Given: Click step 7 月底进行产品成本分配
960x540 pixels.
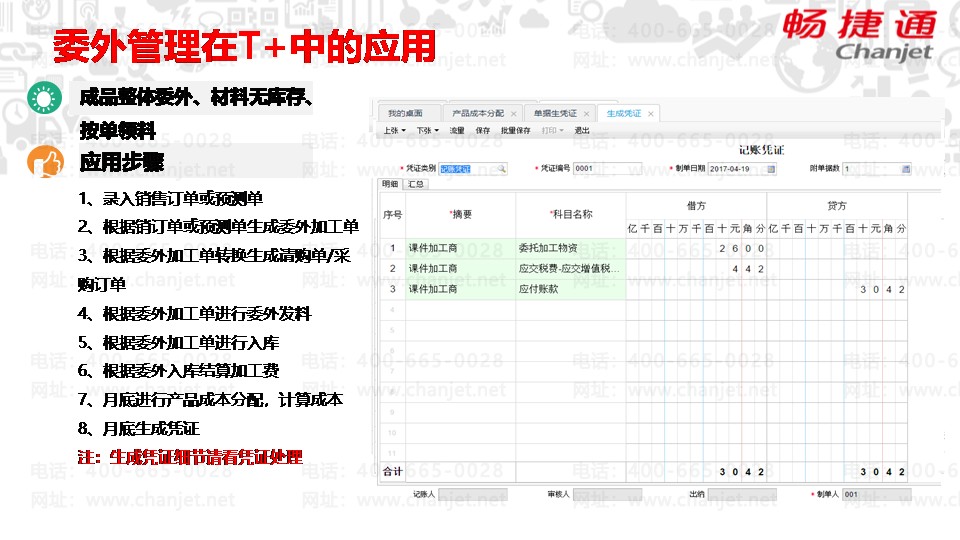Looking at the screenshot, I should [210, 400].
